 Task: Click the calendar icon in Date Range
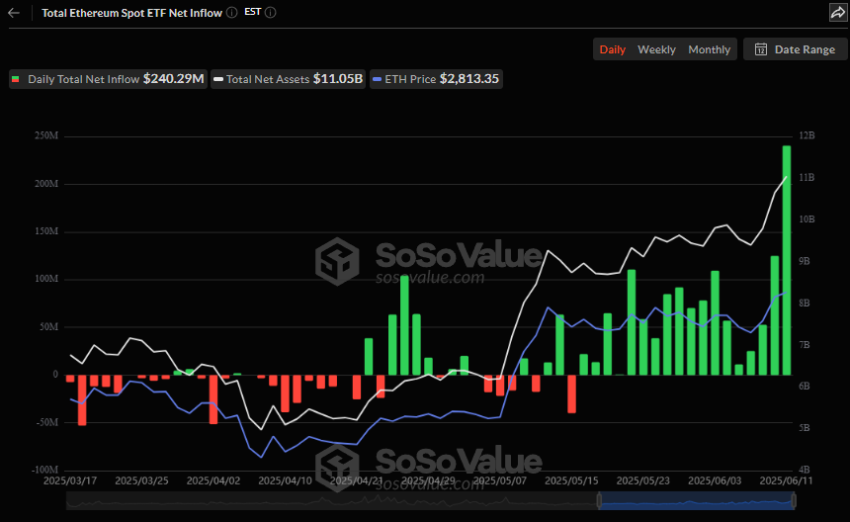[x=761, y=49]
